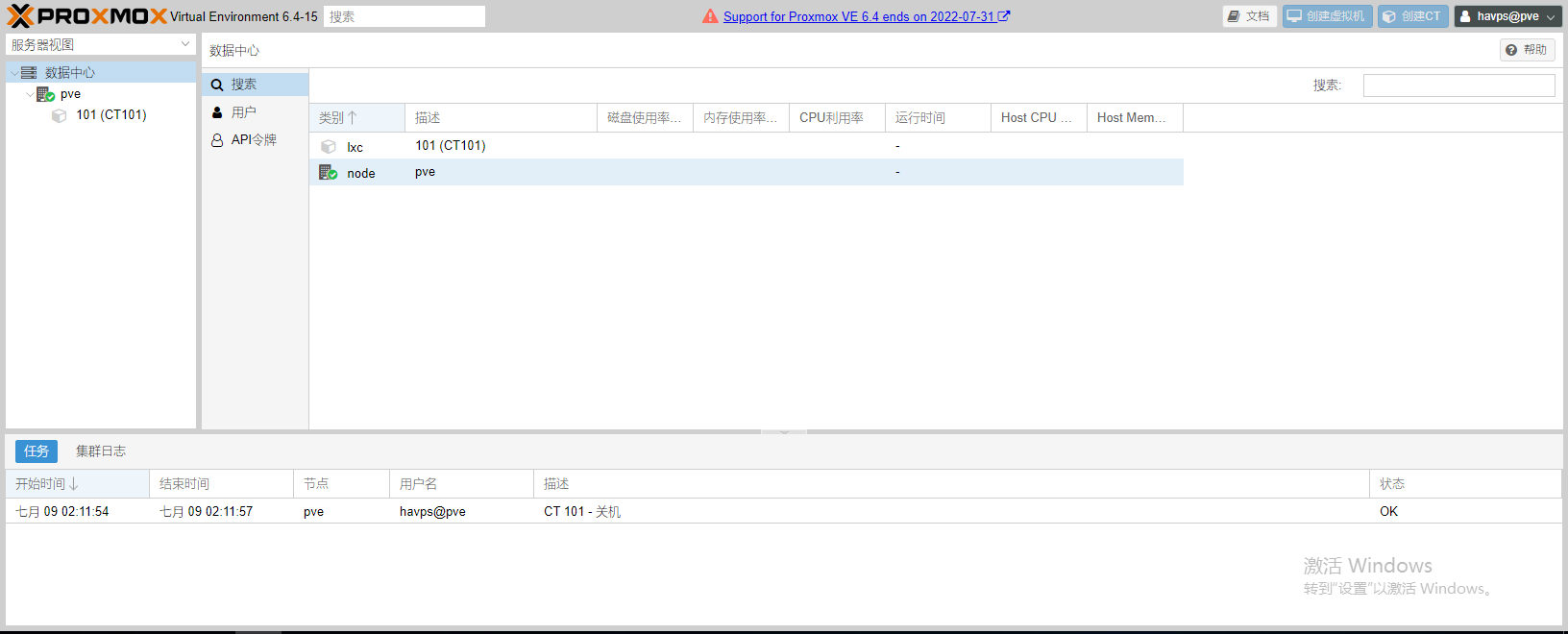Click the lxc container icon in results
Viewport: 1568px width, 634px height.
click(x=329, y=147)
